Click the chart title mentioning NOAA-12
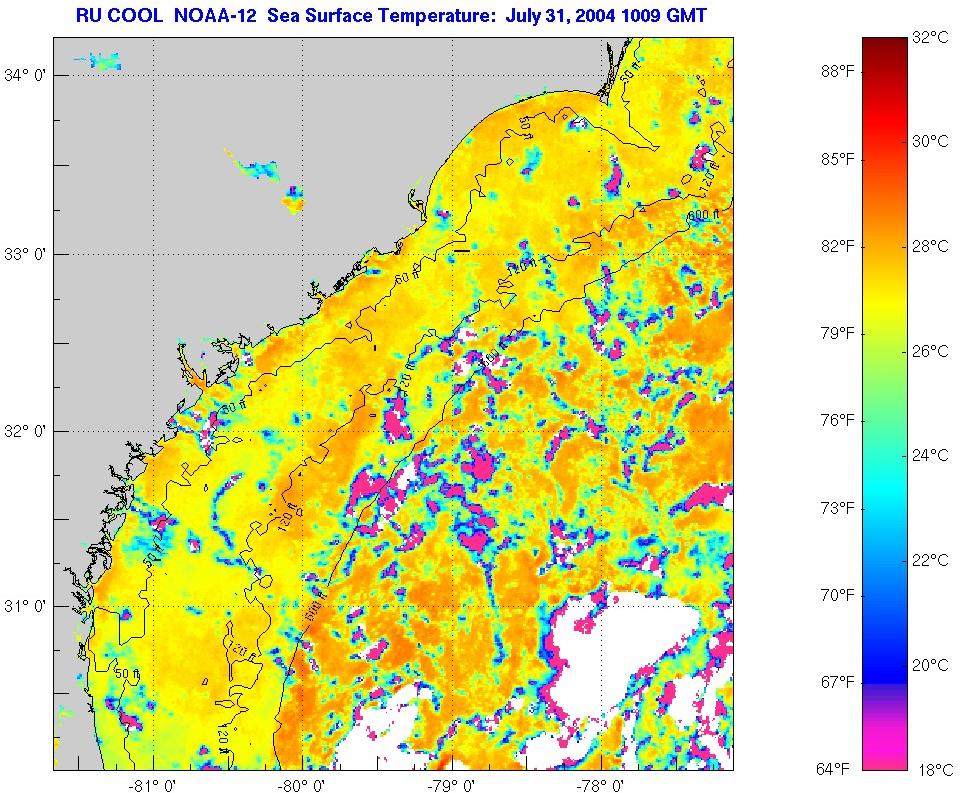This screenshot has height=793, width=960. click(391, 15)
